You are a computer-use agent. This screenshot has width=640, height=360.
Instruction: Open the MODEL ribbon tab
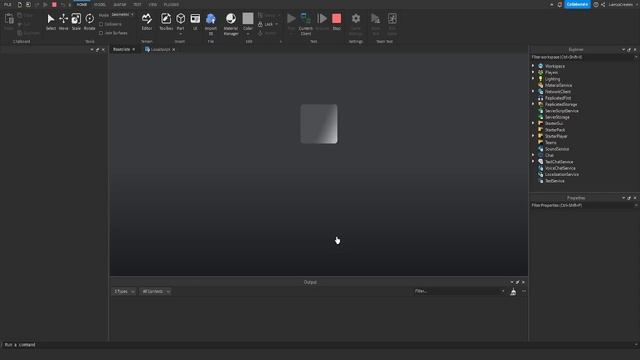pyautogui.click(x=100, y=4)
